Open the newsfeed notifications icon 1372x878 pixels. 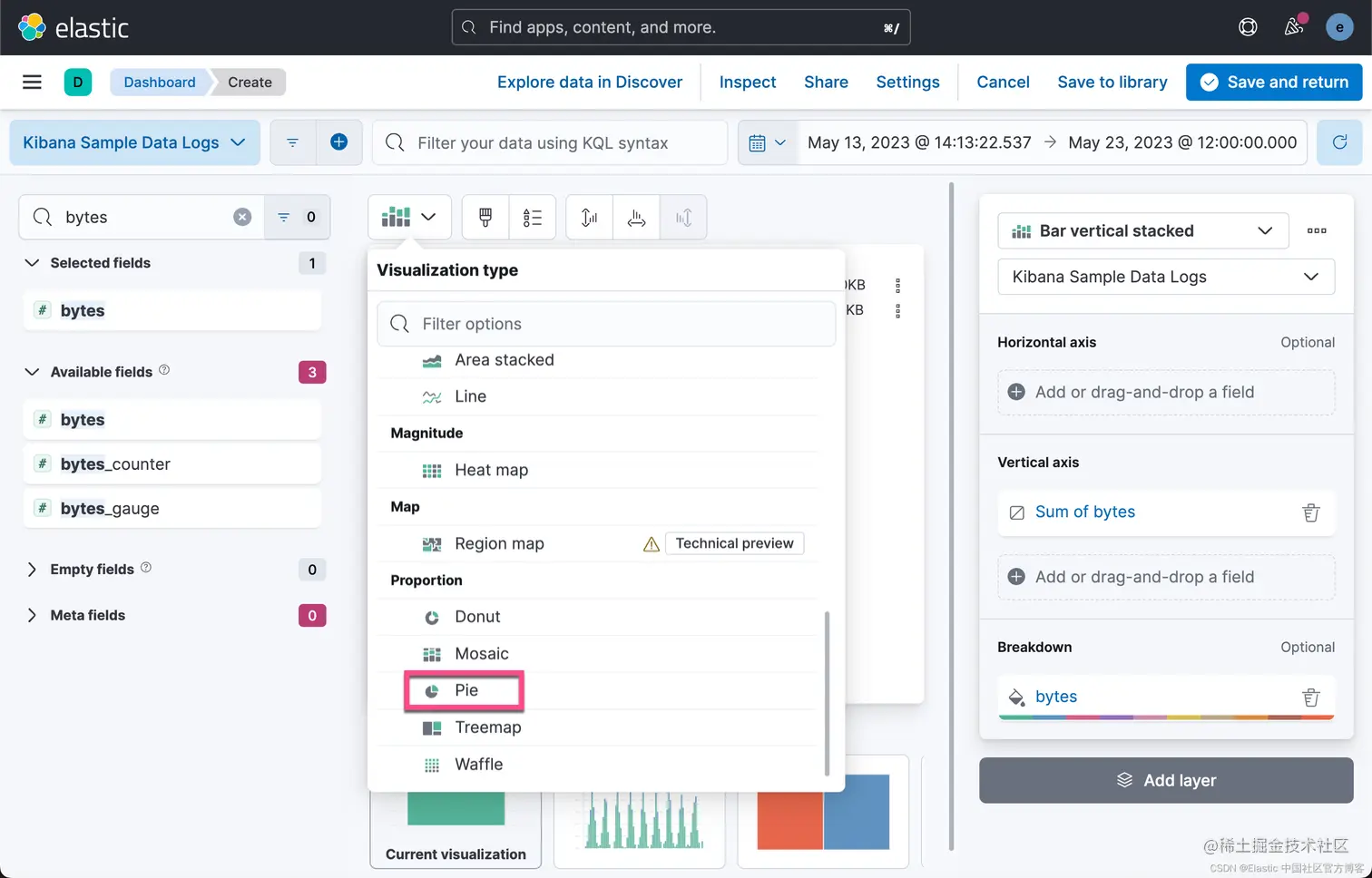tap(1294, 27)
